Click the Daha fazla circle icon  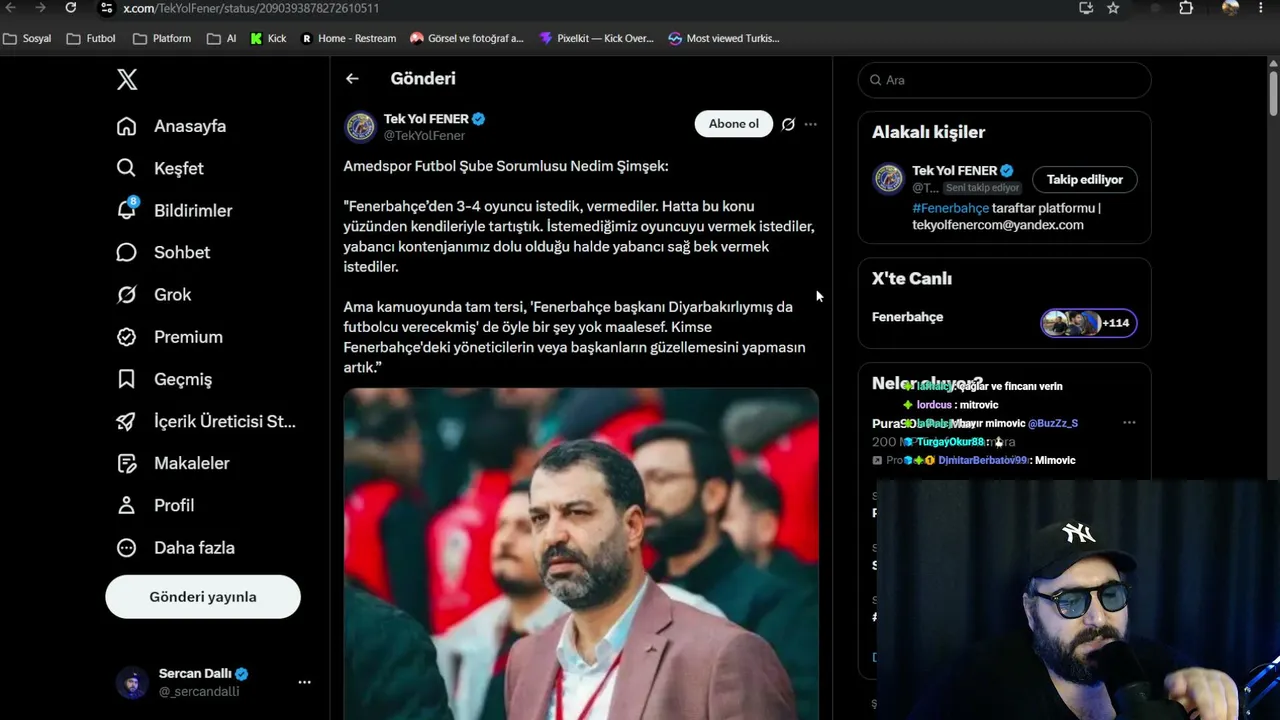[126, 548]
